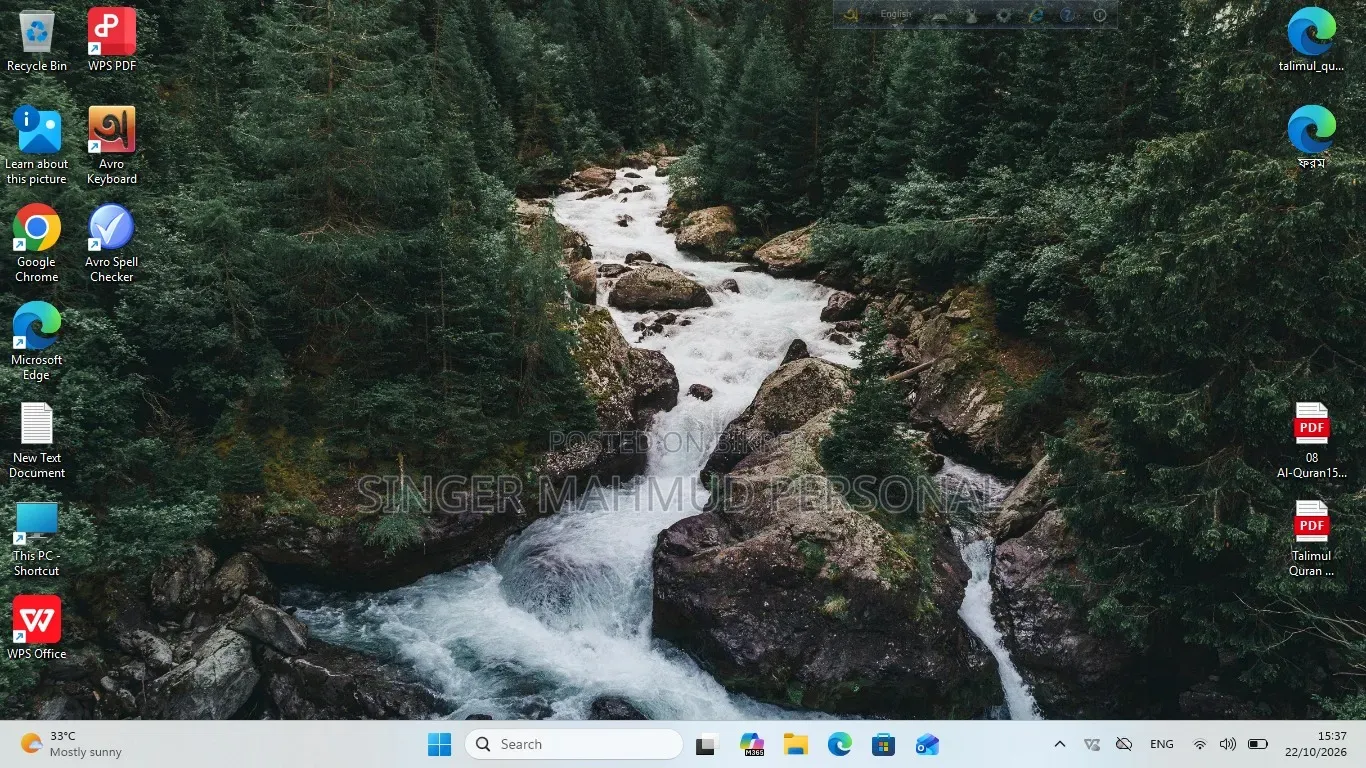
Task: Select the talimul_qu... Edge file icon
Action: tap(1311, 41)
